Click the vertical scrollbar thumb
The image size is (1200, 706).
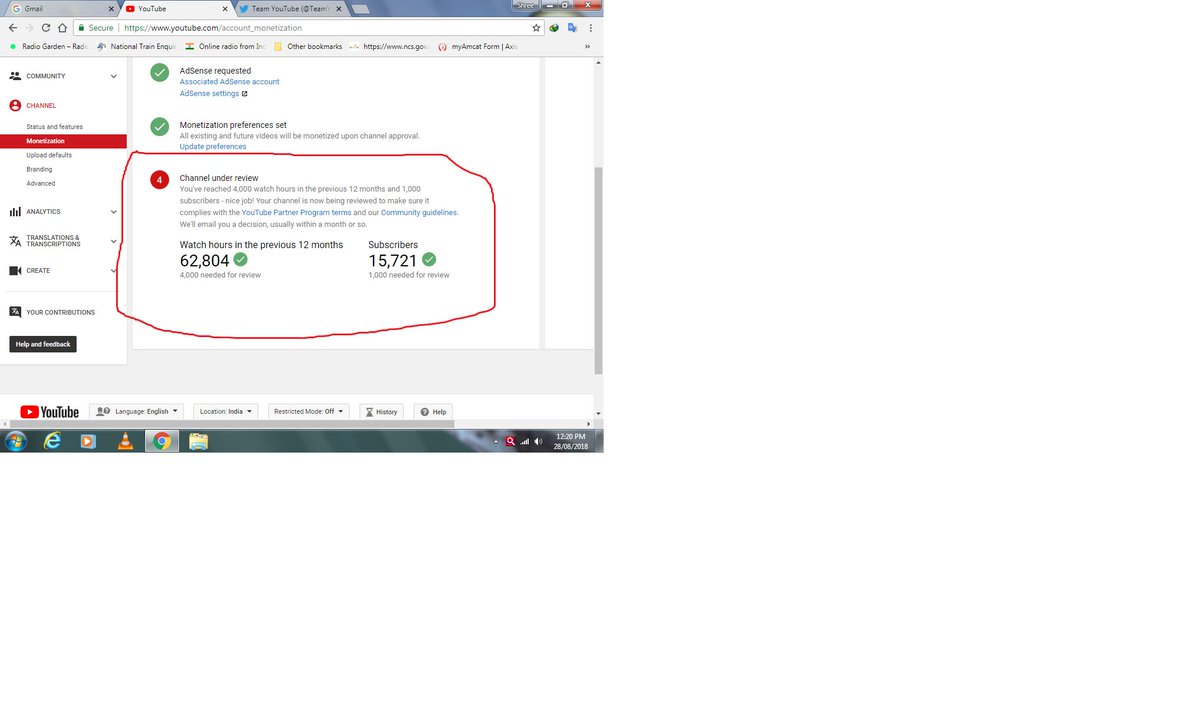point(598,270)
